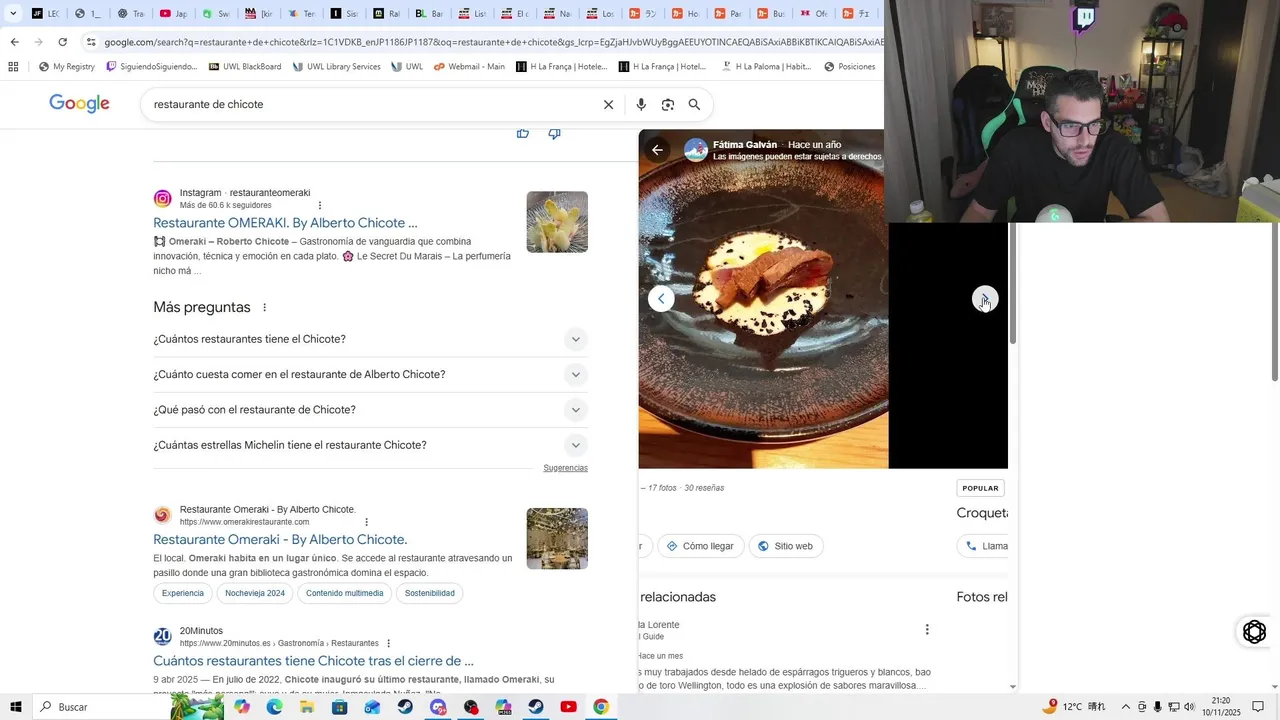The image size is (1280, 720).
Task: Search by image with Google Lens icon
Action: click(668, 104)
